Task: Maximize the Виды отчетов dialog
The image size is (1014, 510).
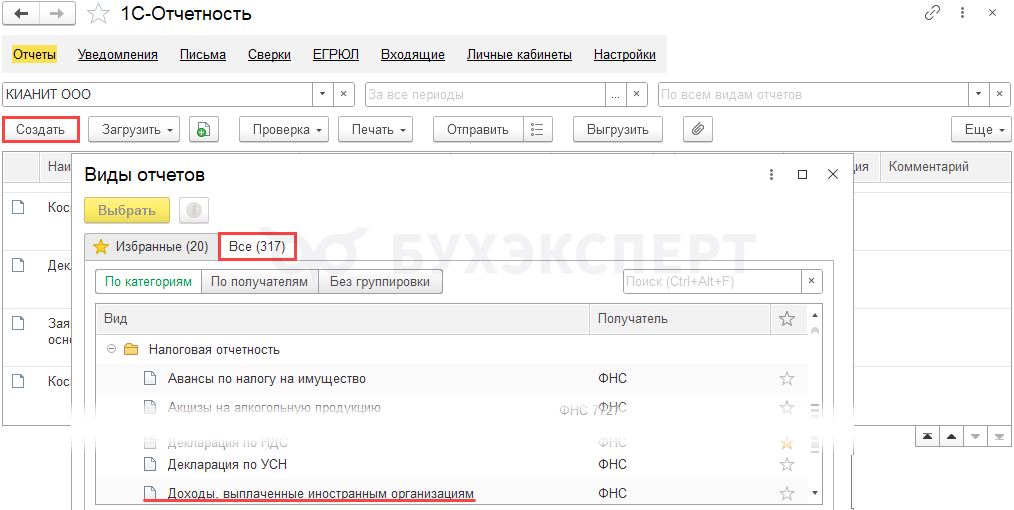Action: tap(803, 175)
